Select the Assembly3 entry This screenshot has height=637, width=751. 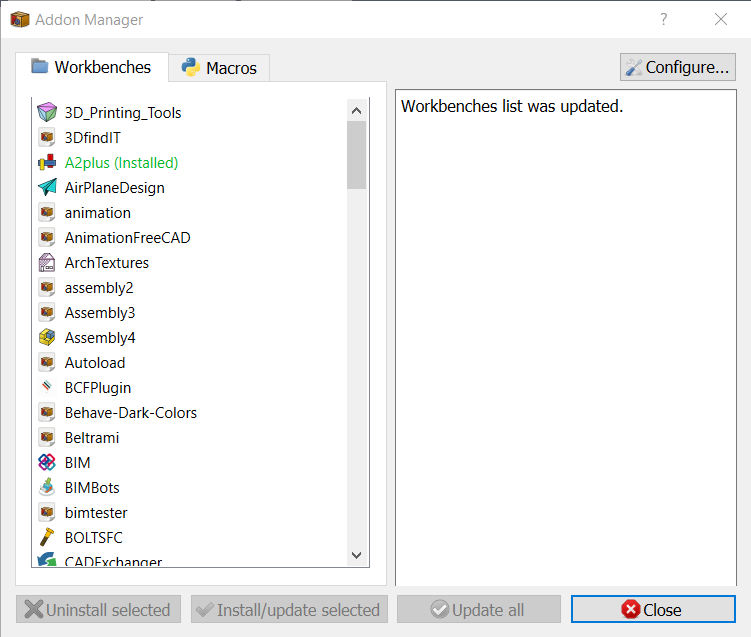click(100, 313)
